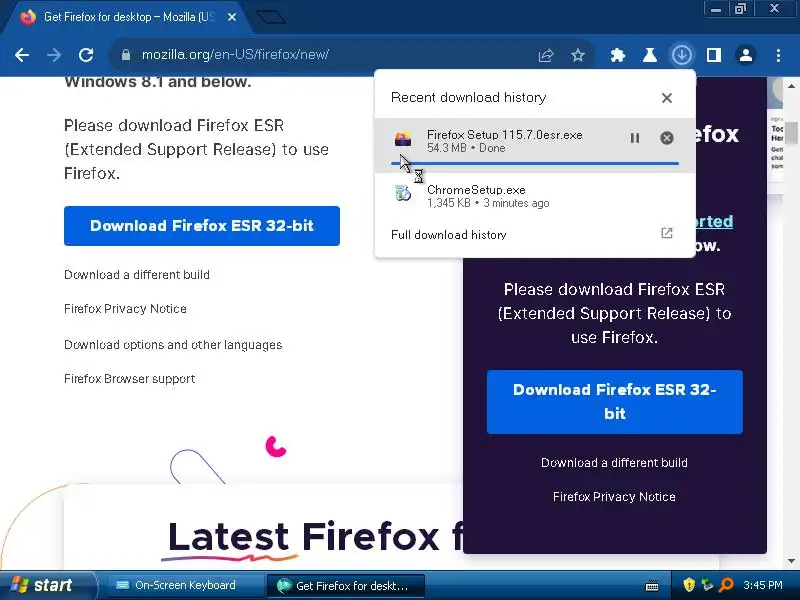Open dark panel Firefox Privacy Notice
Screen dimensions: 800x600
pos(614,496)
